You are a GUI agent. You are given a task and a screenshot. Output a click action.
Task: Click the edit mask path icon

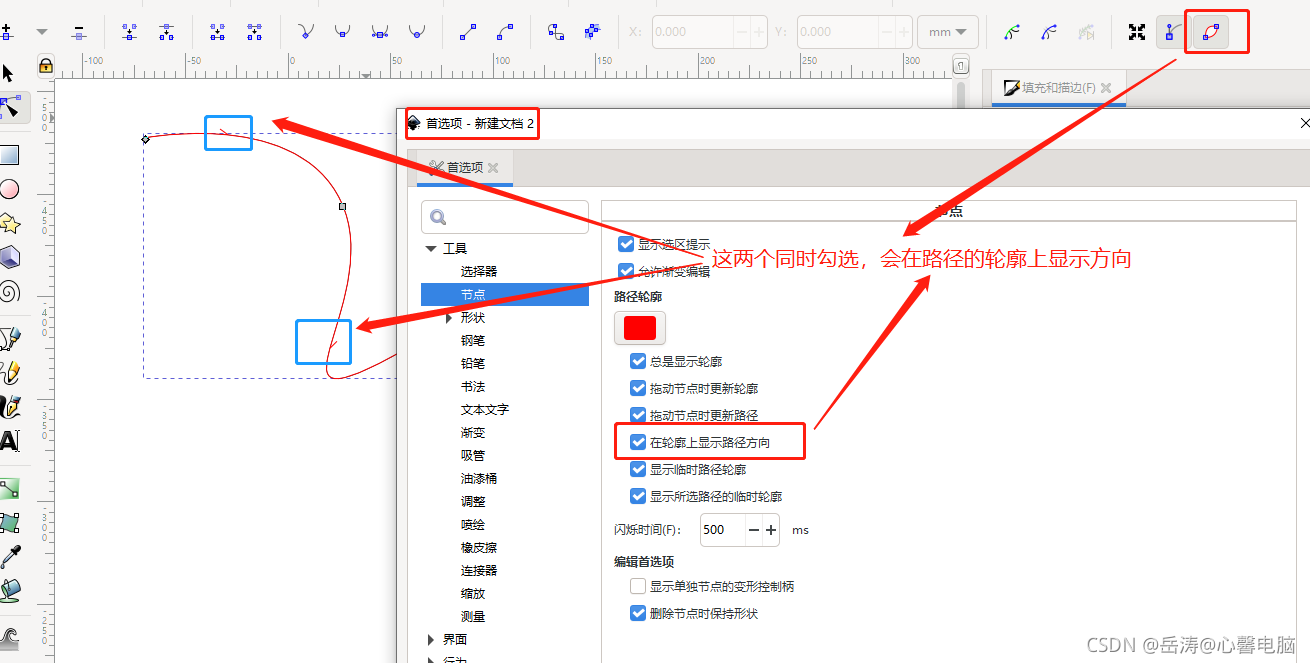click(x=1049, y=32)
